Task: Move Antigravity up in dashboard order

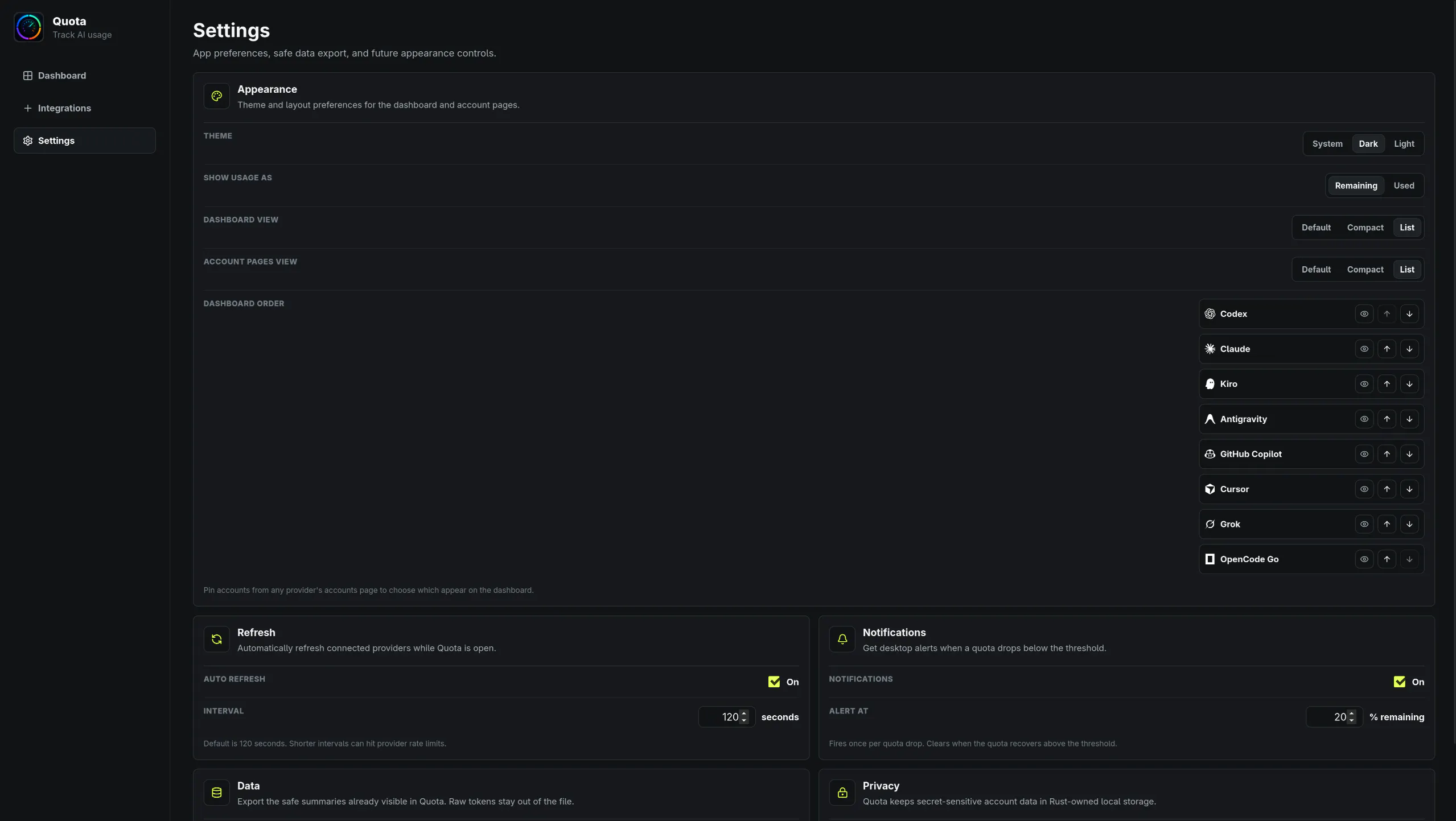Action: 1387,419
